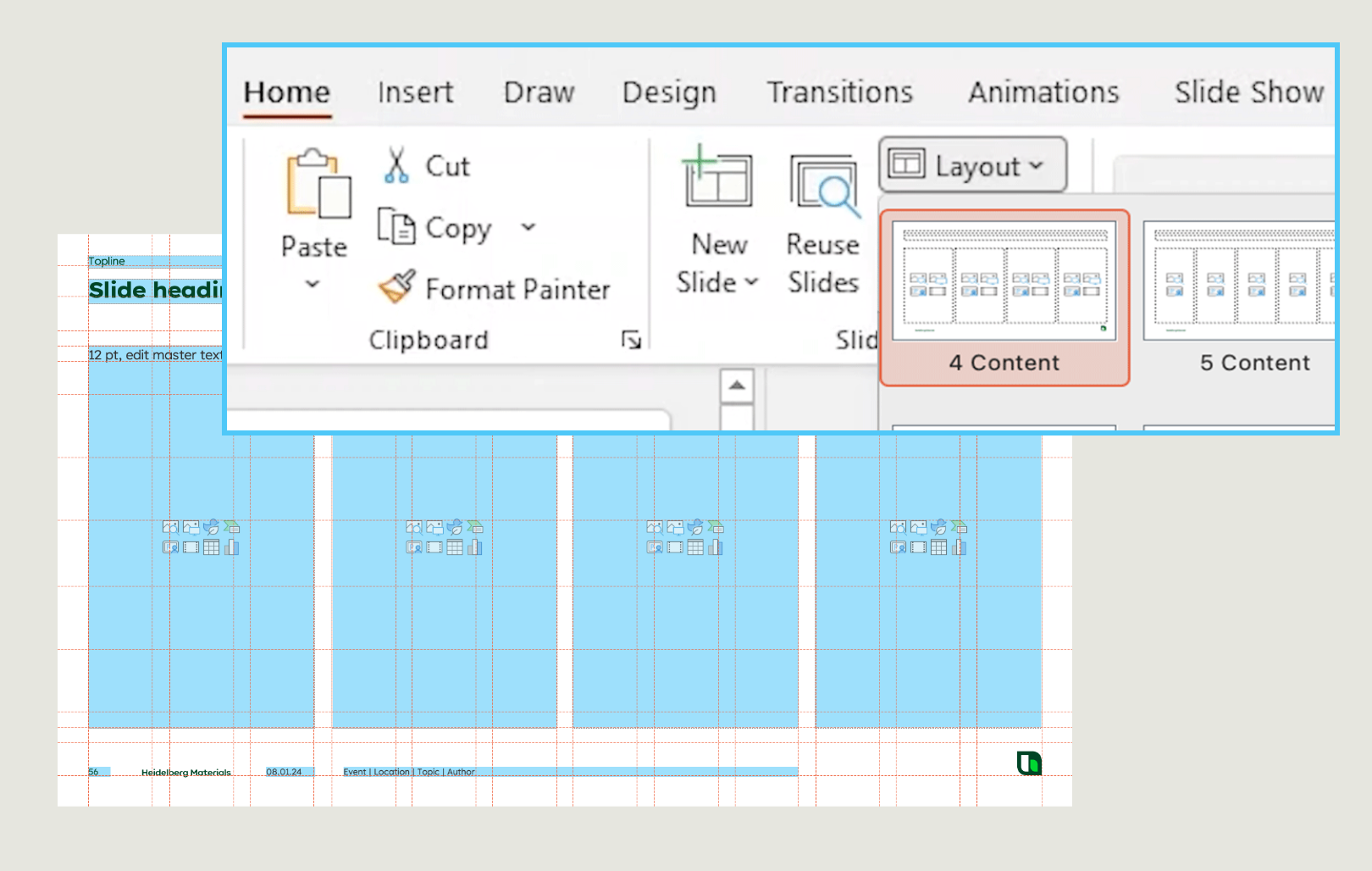The image size is (1372, 871).
Task: Insert Pictures in third content placeholder
Action: tap(674, 527)
